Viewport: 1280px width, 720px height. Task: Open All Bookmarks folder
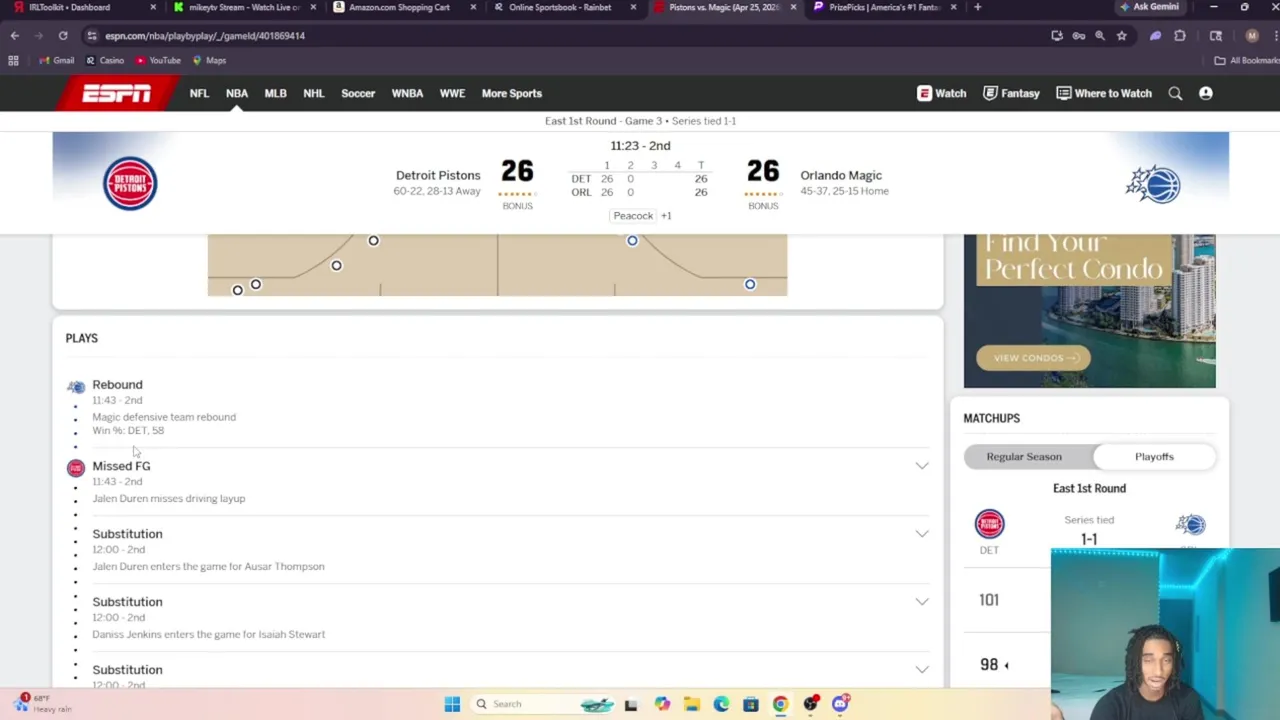click(1246, 60)
